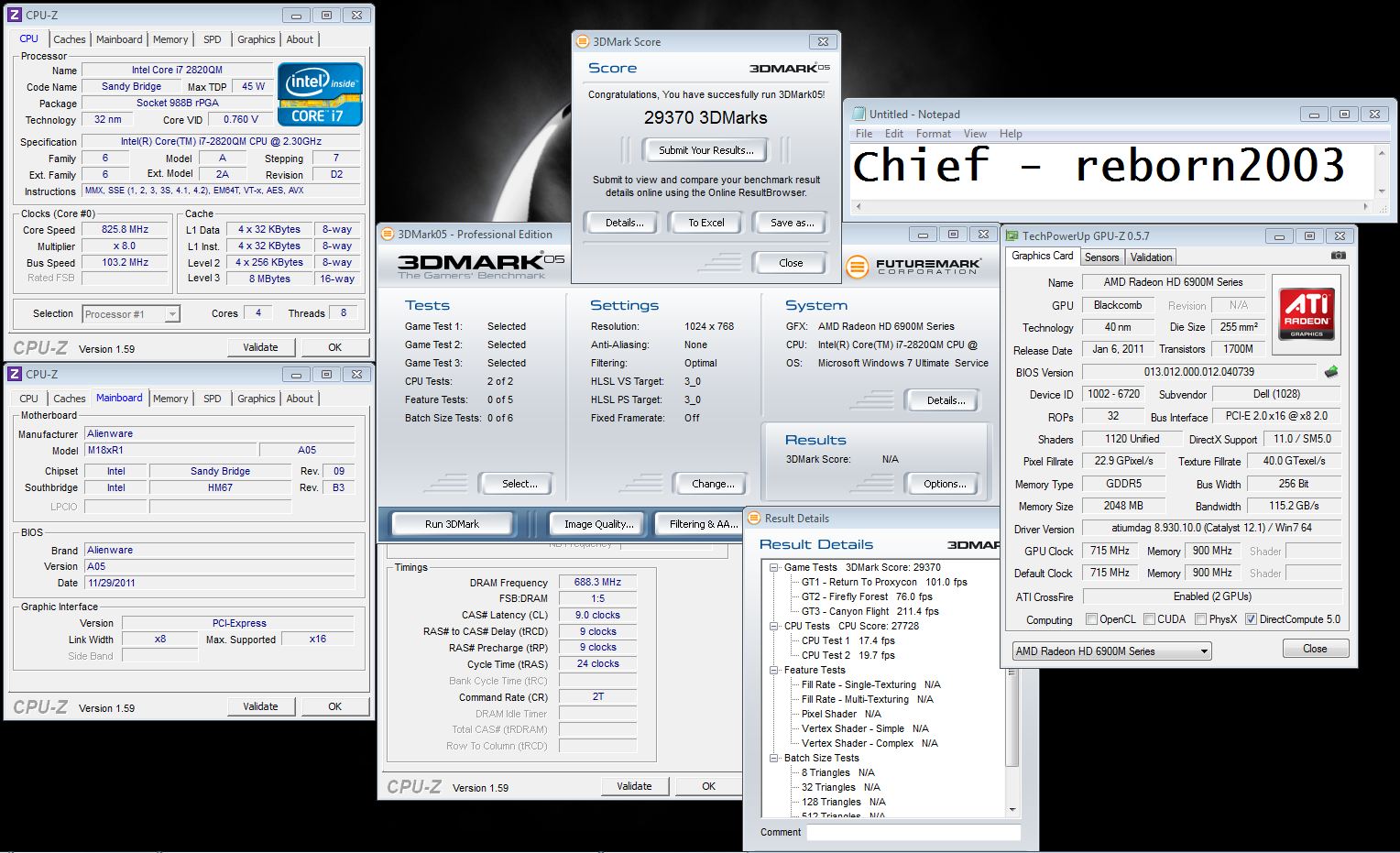Click Submit Your Results button
1400x853 pixels.
click(705, 150)
